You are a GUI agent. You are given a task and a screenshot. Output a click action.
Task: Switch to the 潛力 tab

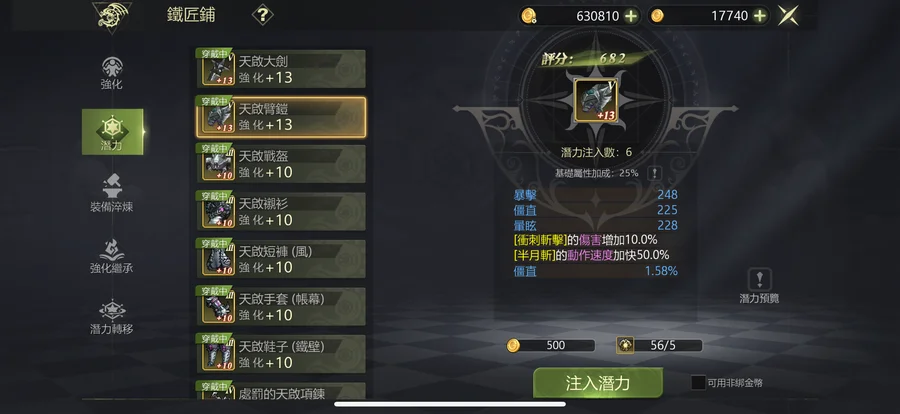[112, 132]
